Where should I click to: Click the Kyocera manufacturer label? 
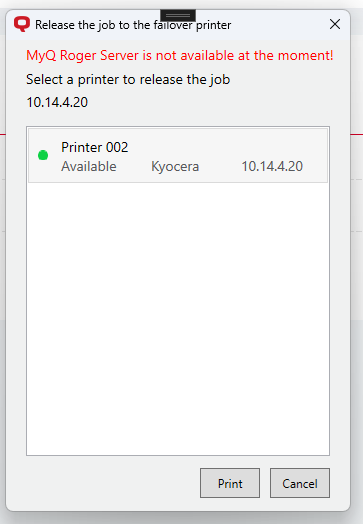point(175,166)
